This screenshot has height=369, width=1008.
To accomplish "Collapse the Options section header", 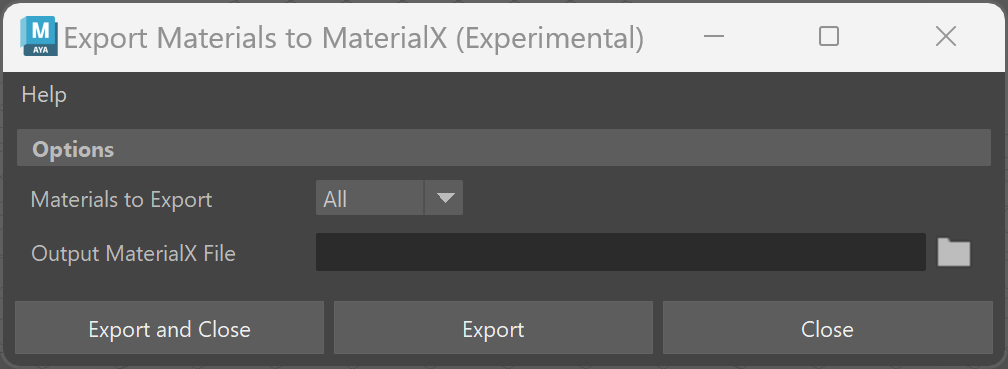I will [x=504, y=148].
